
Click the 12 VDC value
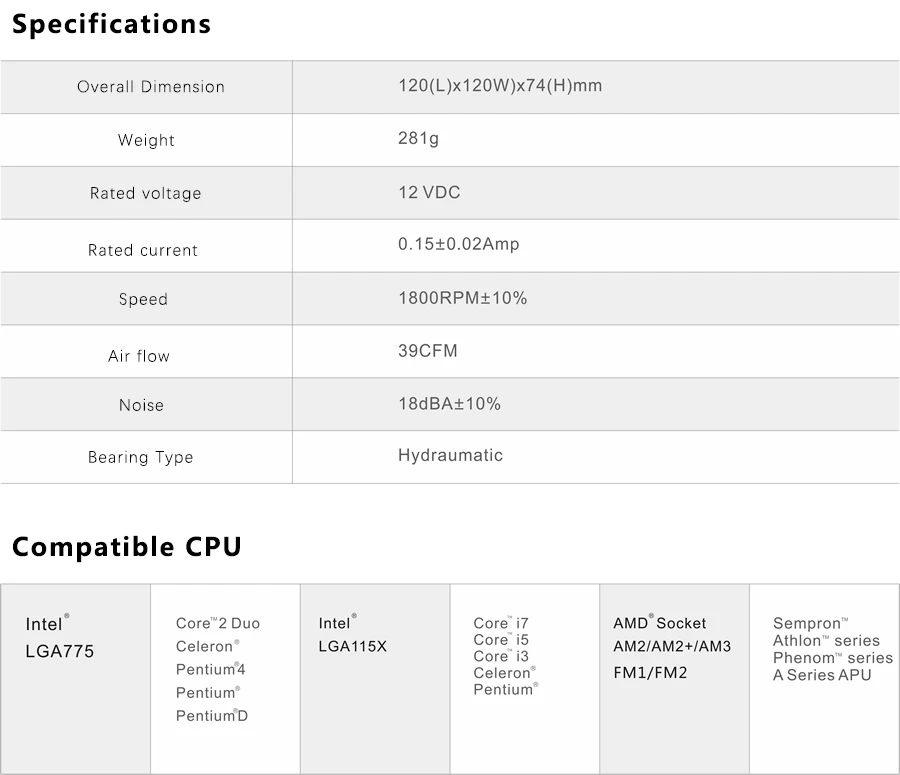coord(429,192)
